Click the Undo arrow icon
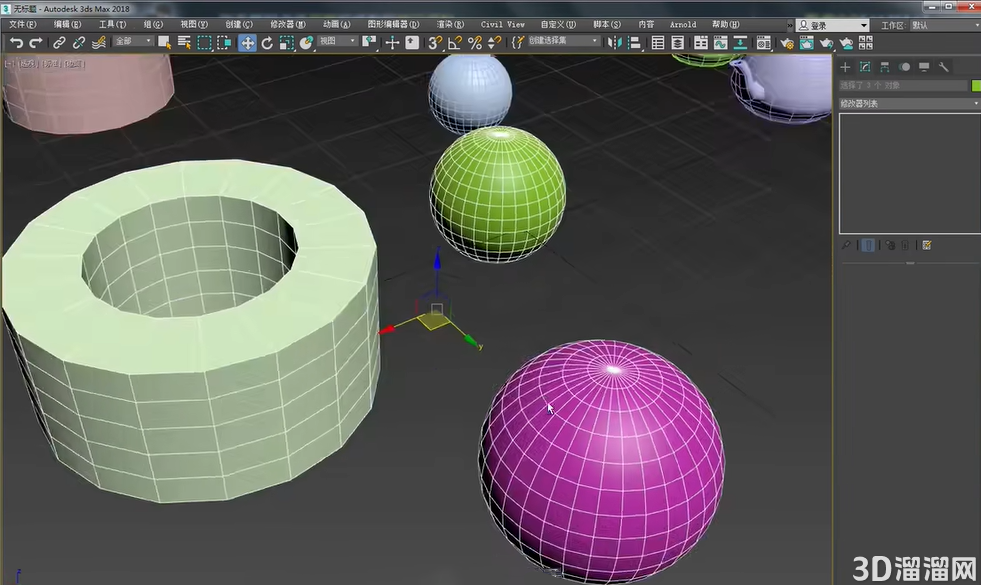 (16, 43)
